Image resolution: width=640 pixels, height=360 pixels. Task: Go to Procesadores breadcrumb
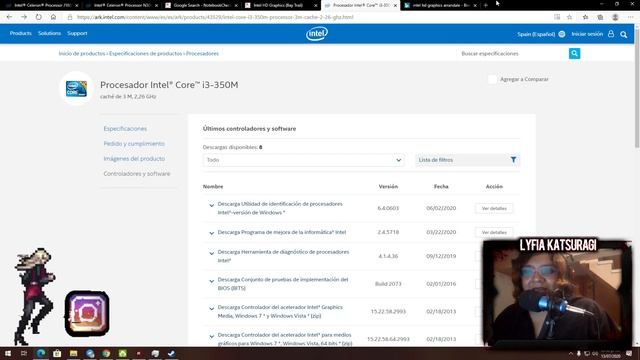[x=202, y=53]
